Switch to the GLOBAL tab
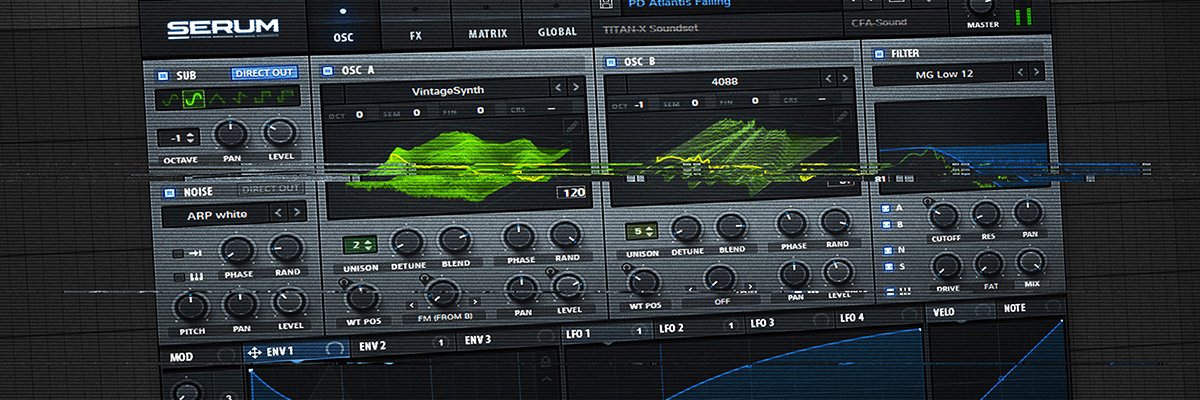The width and height of the screenshot is (1200, 400). [556, 23]
